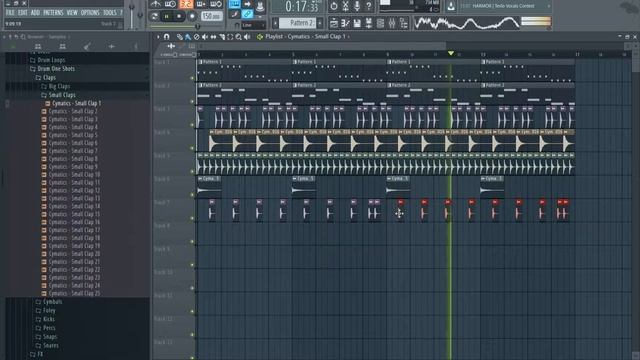This screenshot has height=360, width=640.
Task: Mute Track 5 with its green LED
Action: (x=192, y=171)
